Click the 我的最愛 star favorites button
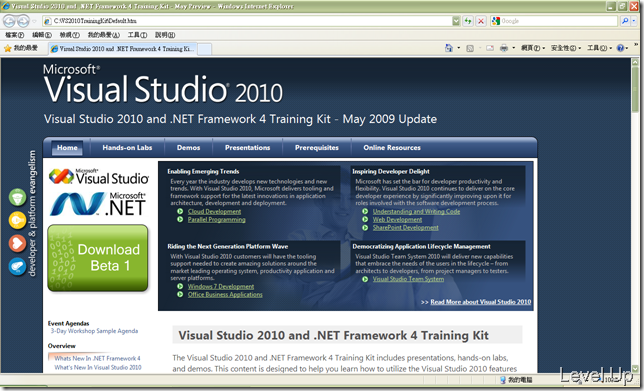The image size is (644, 391). pyautogui.click(x=21, y=48)
